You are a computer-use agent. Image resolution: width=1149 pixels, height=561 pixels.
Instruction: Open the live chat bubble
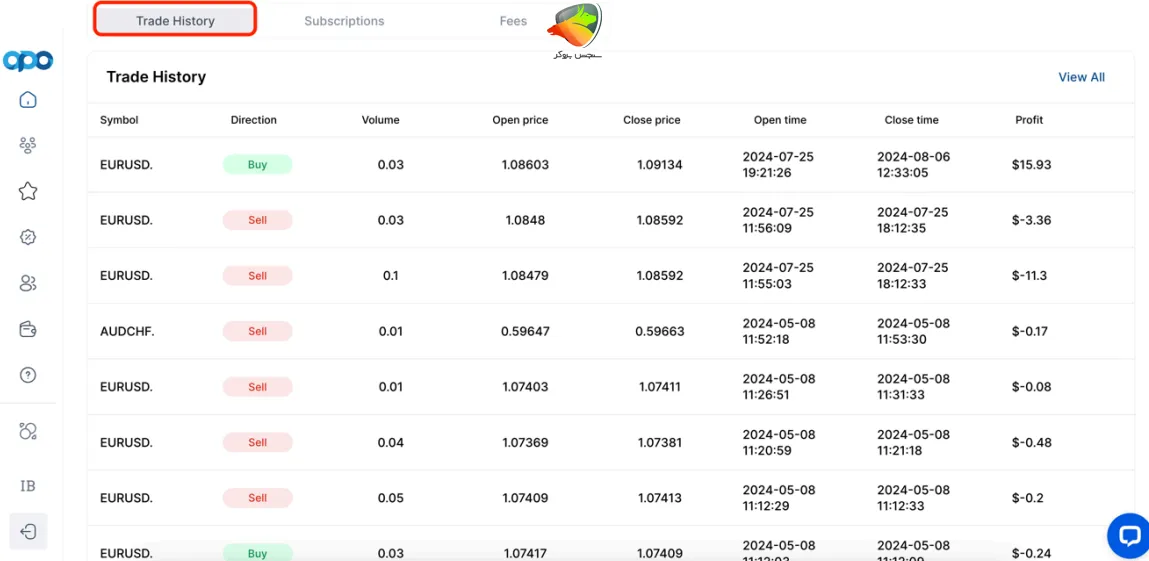(1128, 536)
